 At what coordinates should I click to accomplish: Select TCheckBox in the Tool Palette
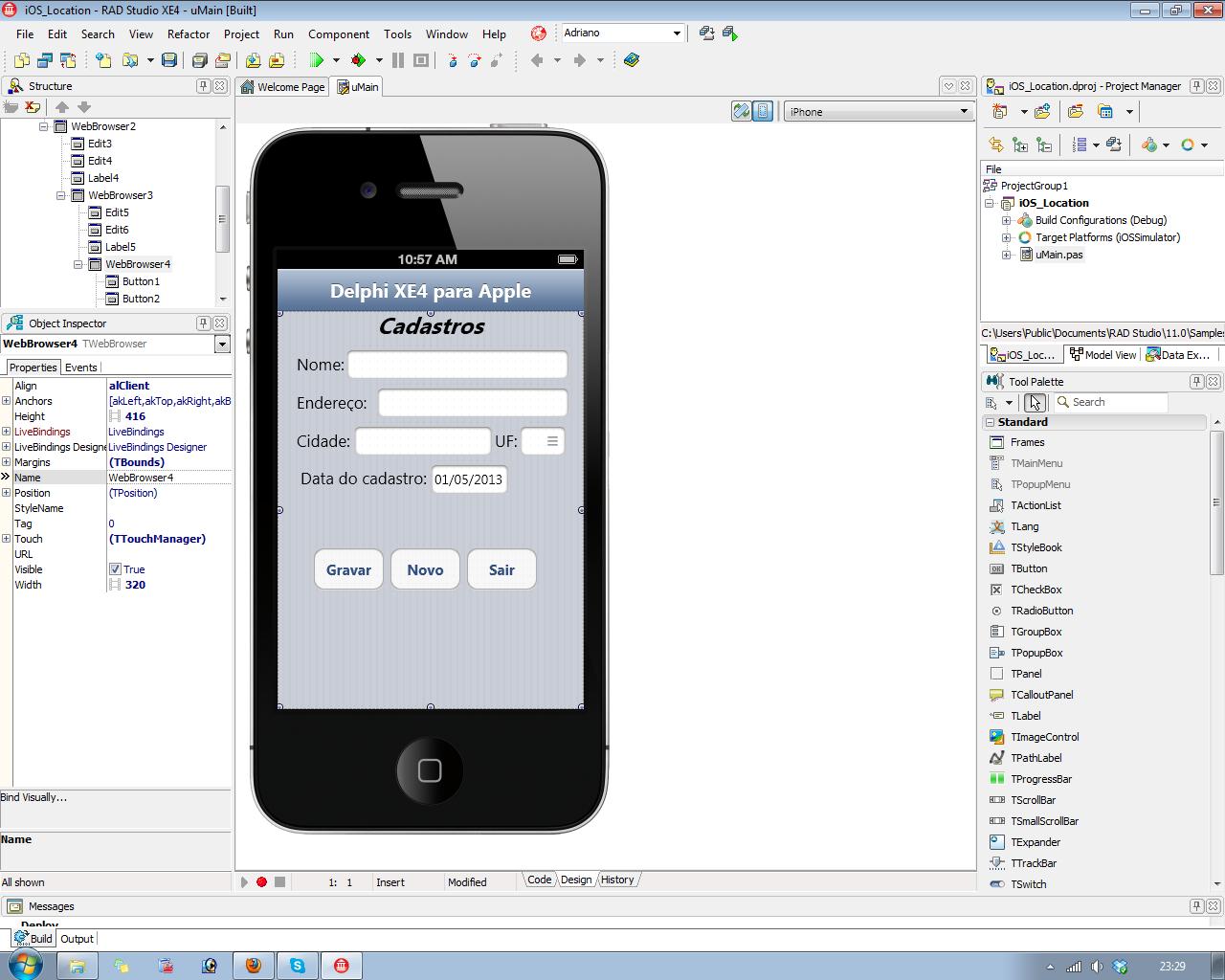click(1036, 590)
